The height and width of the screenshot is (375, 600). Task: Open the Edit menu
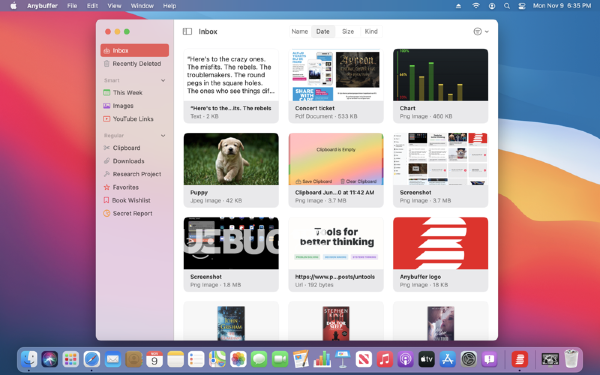point(92,6)
